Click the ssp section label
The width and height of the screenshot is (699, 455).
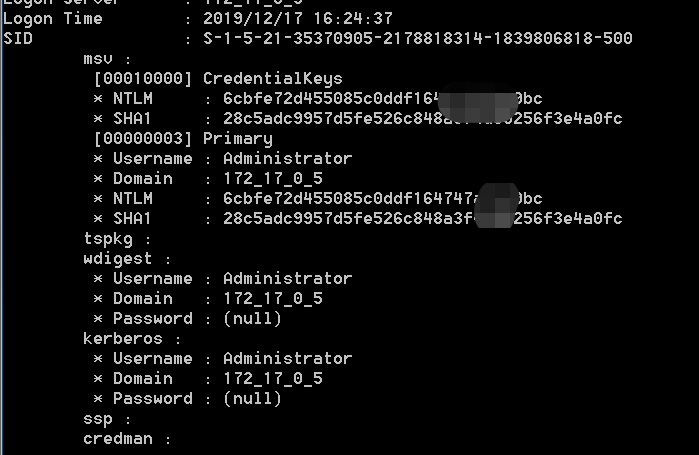(98, 419)
